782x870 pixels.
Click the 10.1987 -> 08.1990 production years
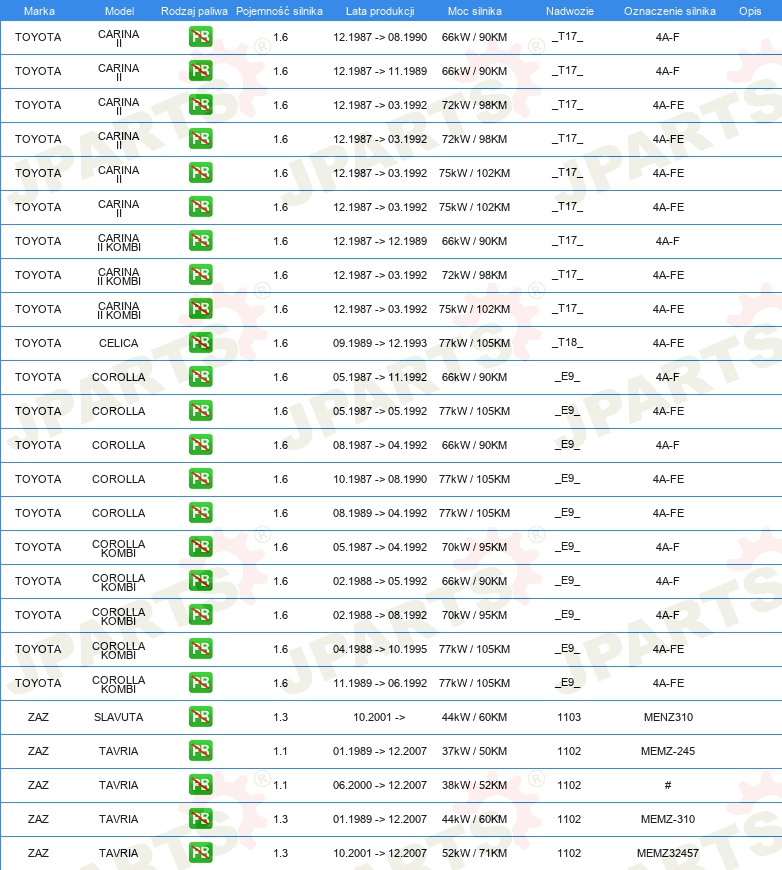click(x=380, y=479)
